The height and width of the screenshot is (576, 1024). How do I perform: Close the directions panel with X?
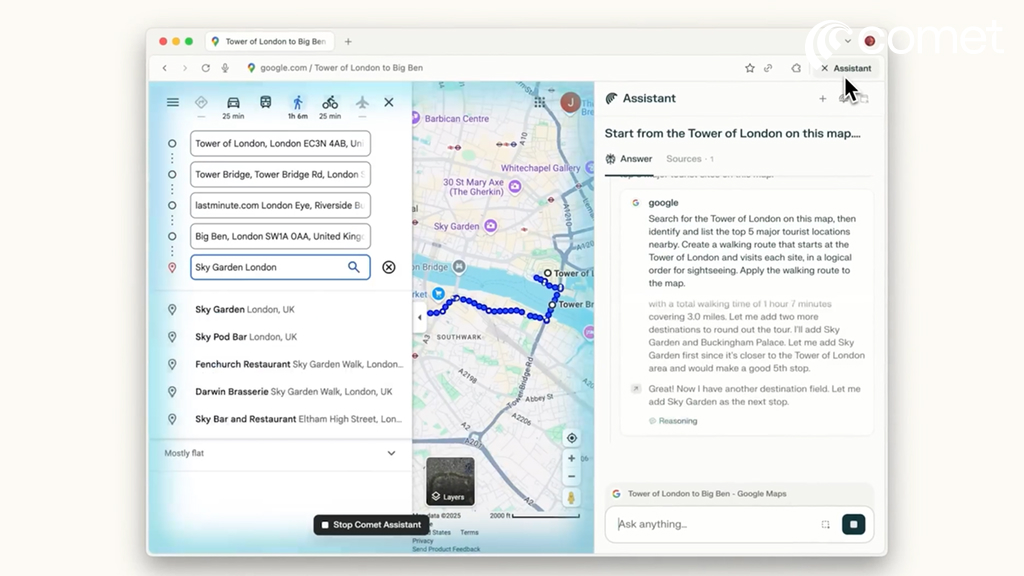coord(389,103)
